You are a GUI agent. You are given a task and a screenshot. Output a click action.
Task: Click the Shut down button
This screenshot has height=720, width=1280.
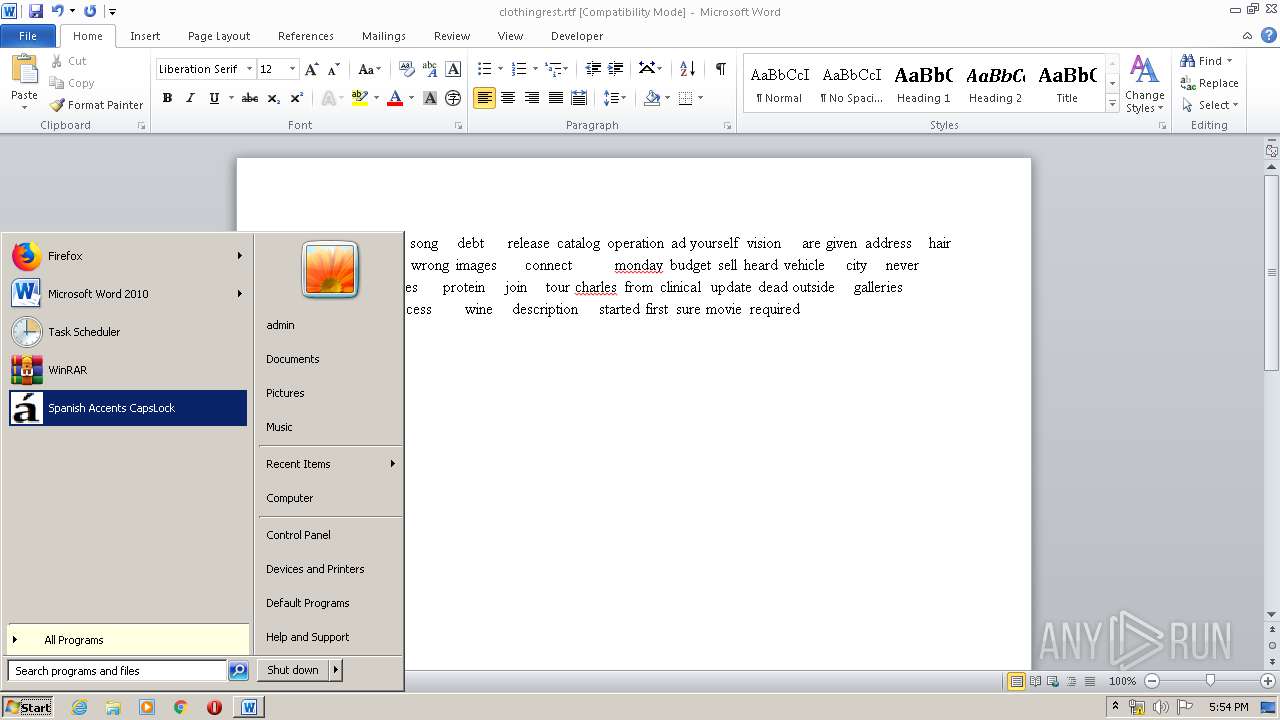point(293,670)
